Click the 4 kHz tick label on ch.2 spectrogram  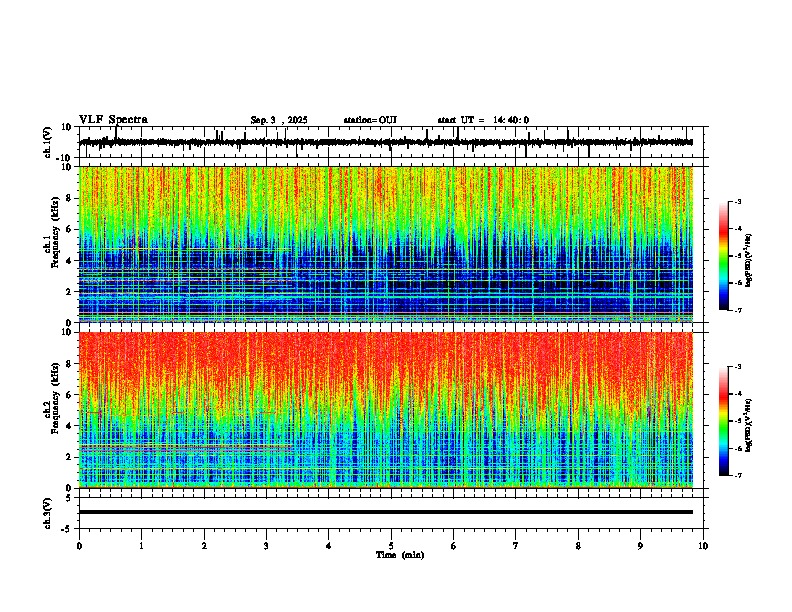pos(69,426)
